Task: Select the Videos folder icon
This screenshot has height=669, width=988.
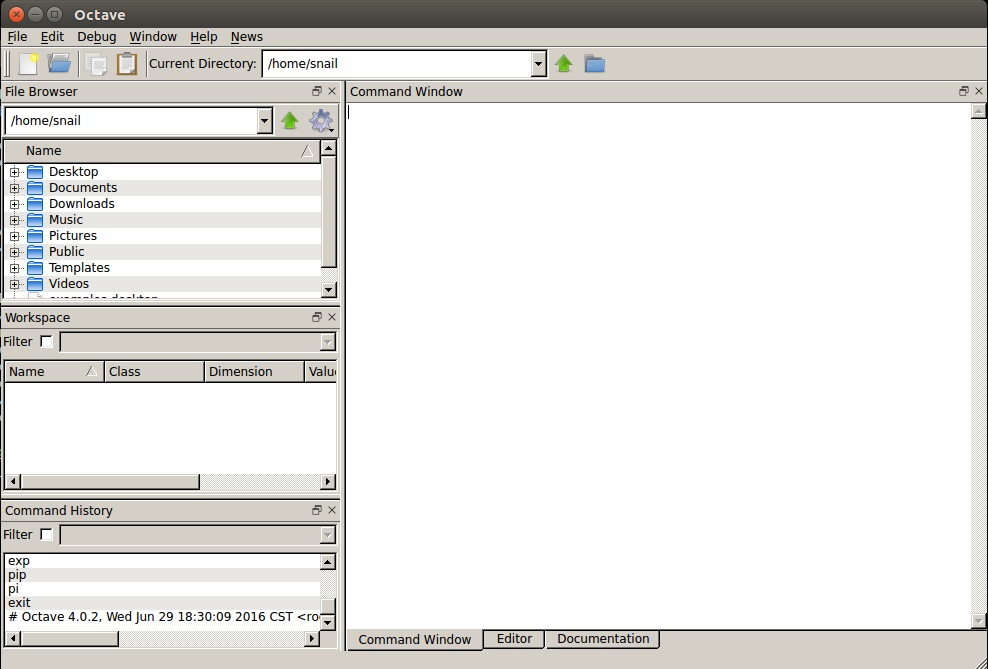Action: point(35,284)
